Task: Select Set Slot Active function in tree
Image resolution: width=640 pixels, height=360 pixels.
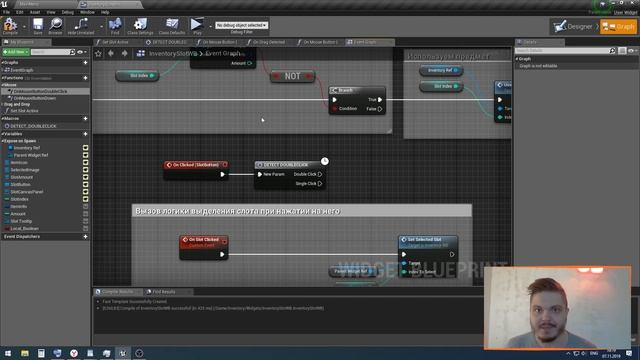Action: pyautogui.click(x=24, y=111)
